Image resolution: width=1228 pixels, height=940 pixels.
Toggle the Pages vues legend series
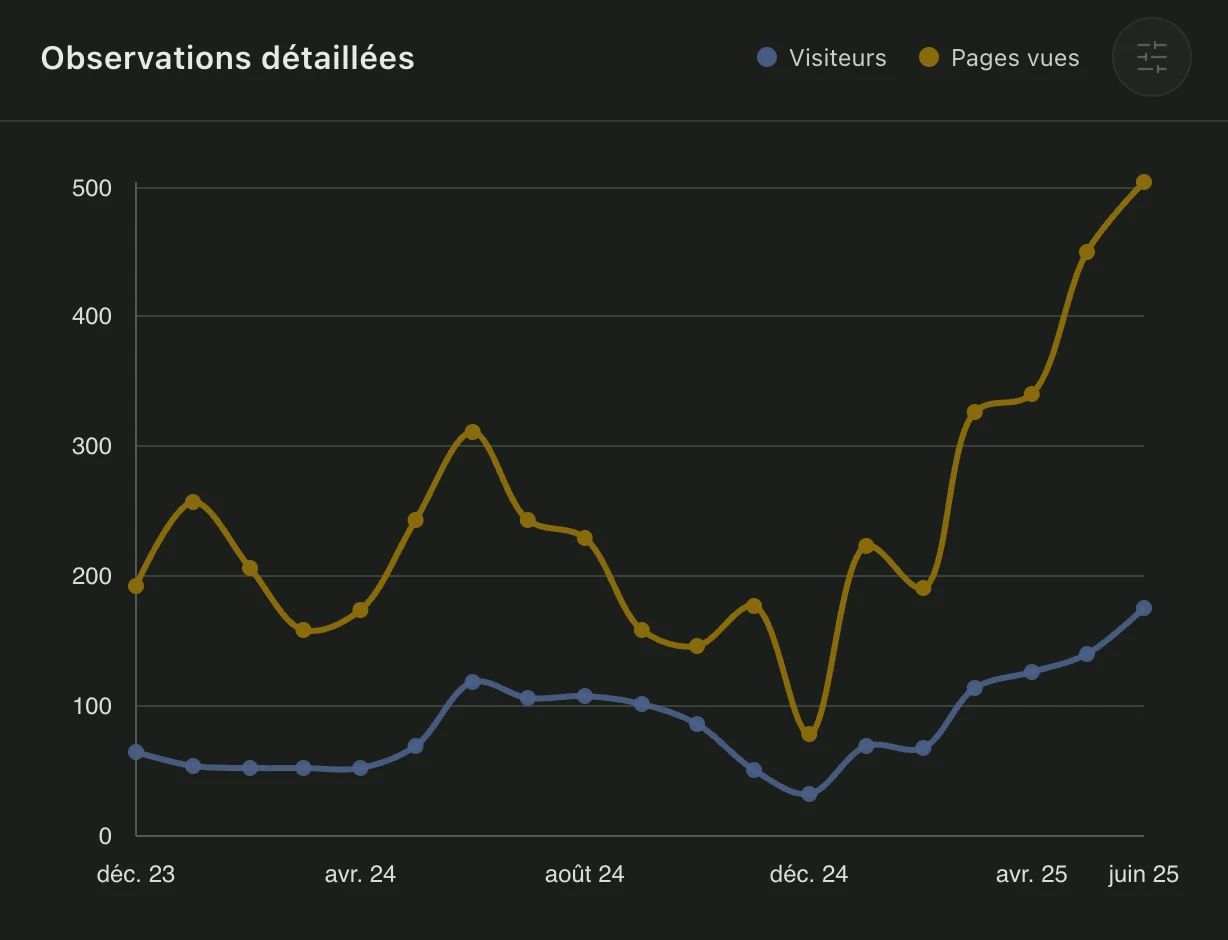(999, 58)
